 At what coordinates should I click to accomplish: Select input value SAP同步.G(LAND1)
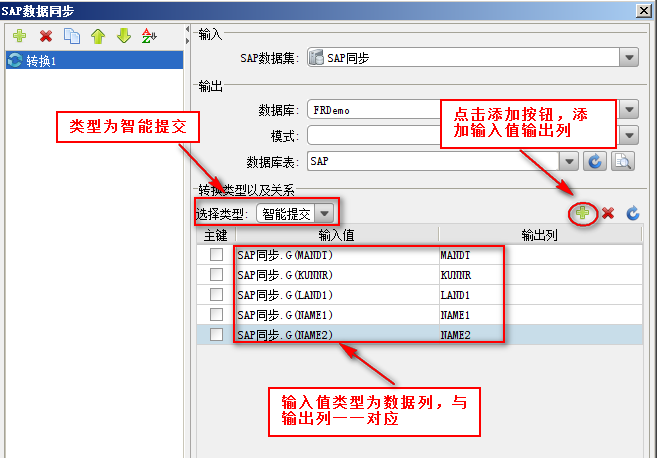[337, 295]
